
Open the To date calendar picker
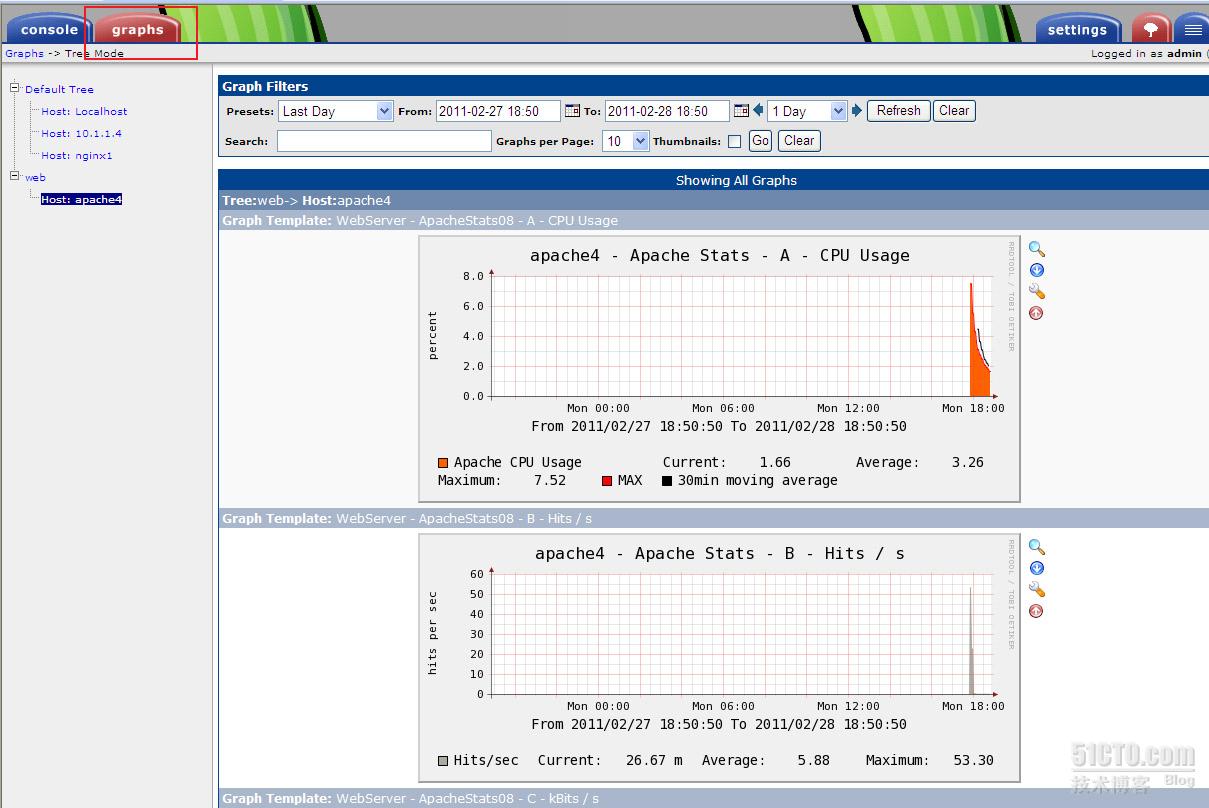(x=741, y=111)
